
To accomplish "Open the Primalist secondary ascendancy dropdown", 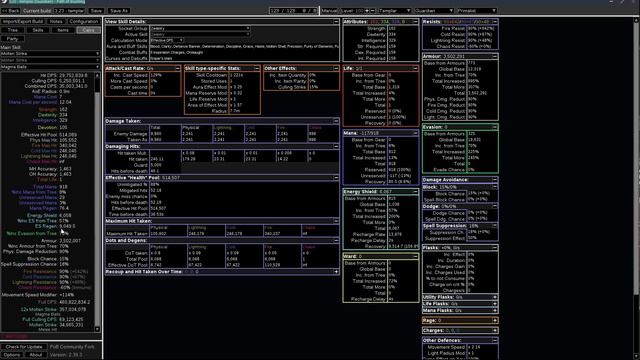I will pos(476,11).
